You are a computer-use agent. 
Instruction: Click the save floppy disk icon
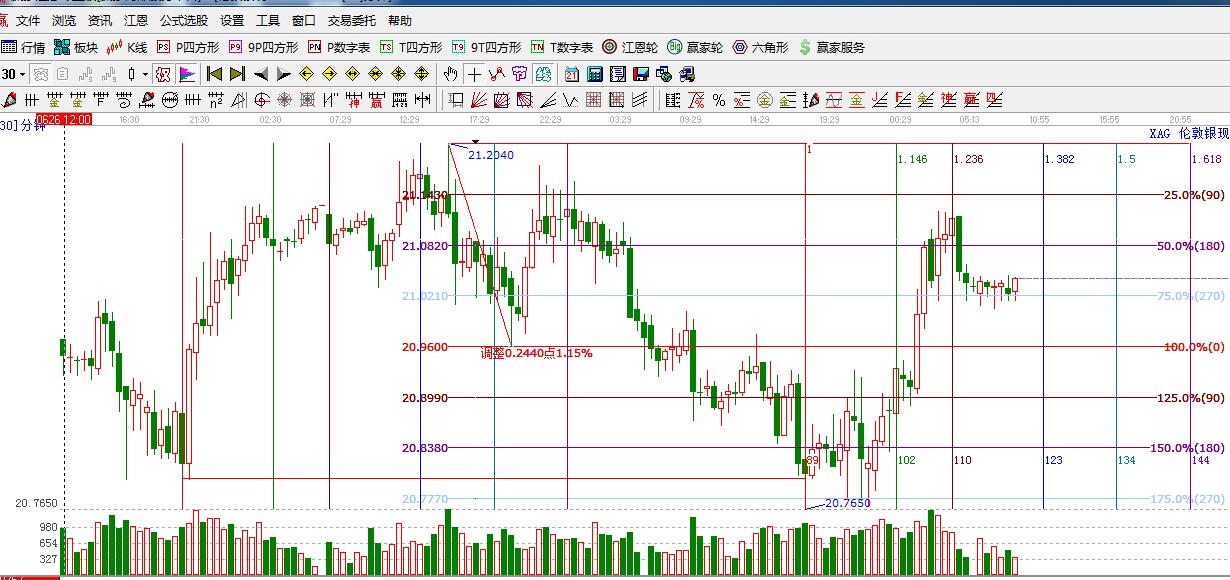coord(641,74)
